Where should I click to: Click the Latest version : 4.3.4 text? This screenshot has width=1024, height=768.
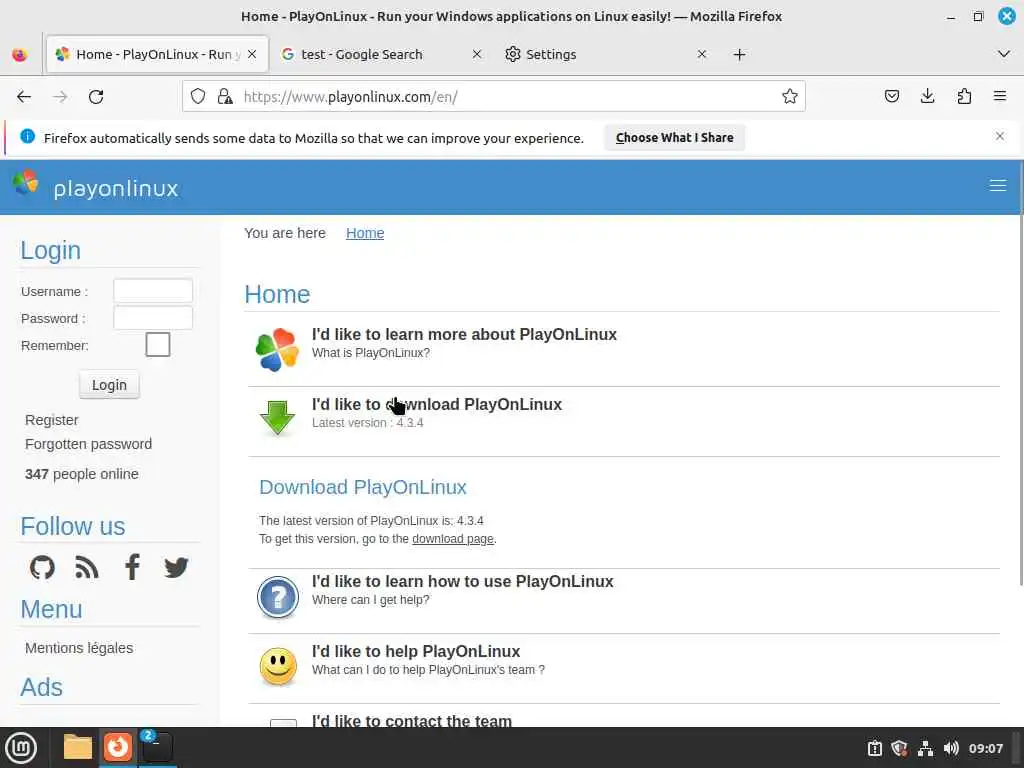[x=368, y=423]
